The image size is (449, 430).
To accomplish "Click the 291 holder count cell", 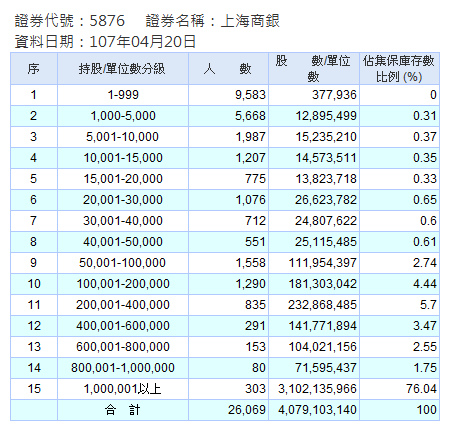I will [x=228, y=326].
